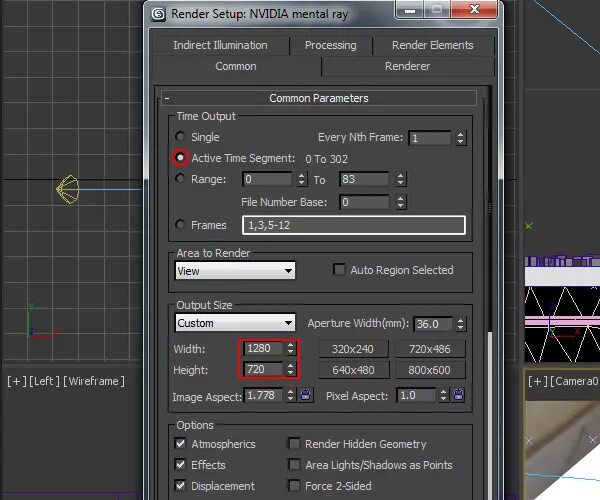This screenshot has width=600, height=500.
Task: Enable Render Hidden Geometry checkbox
Action: [294, 443]
